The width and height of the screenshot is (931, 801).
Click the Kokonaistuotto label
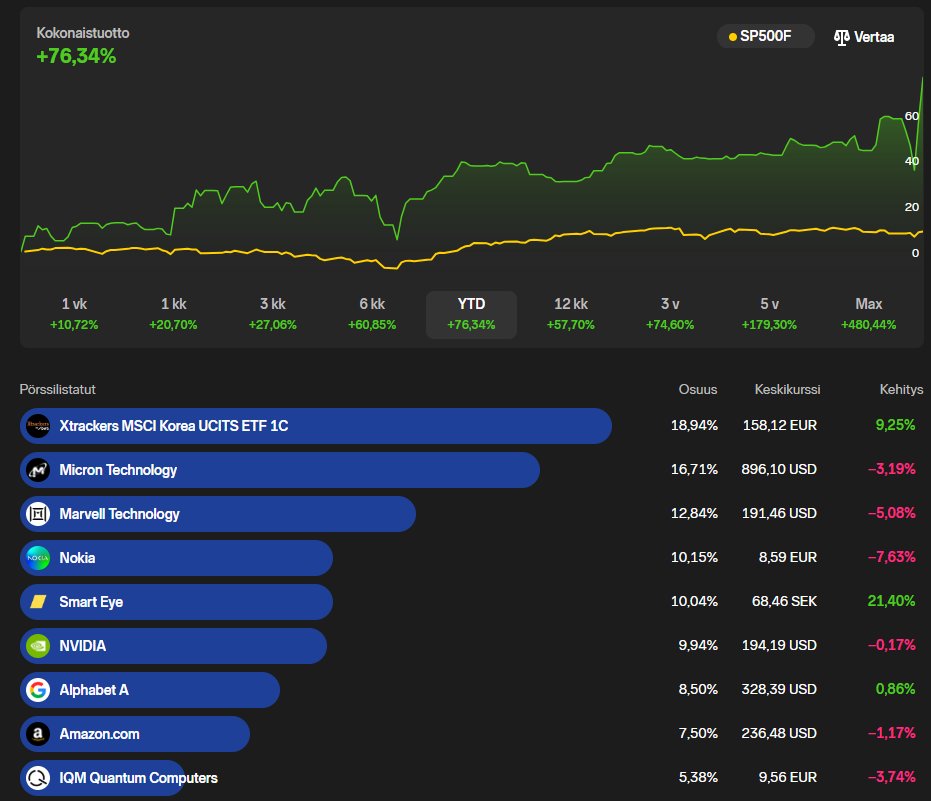point(83,33)
